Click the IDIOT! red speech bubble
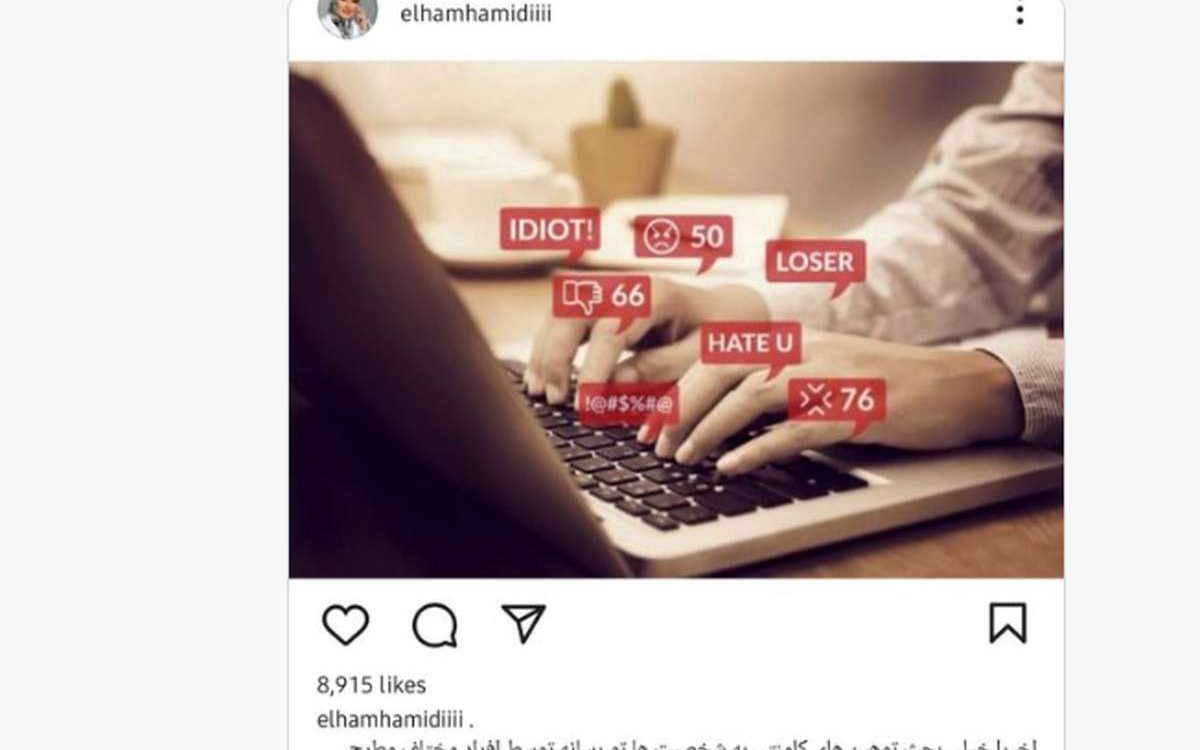 click(x=550, y=232)
